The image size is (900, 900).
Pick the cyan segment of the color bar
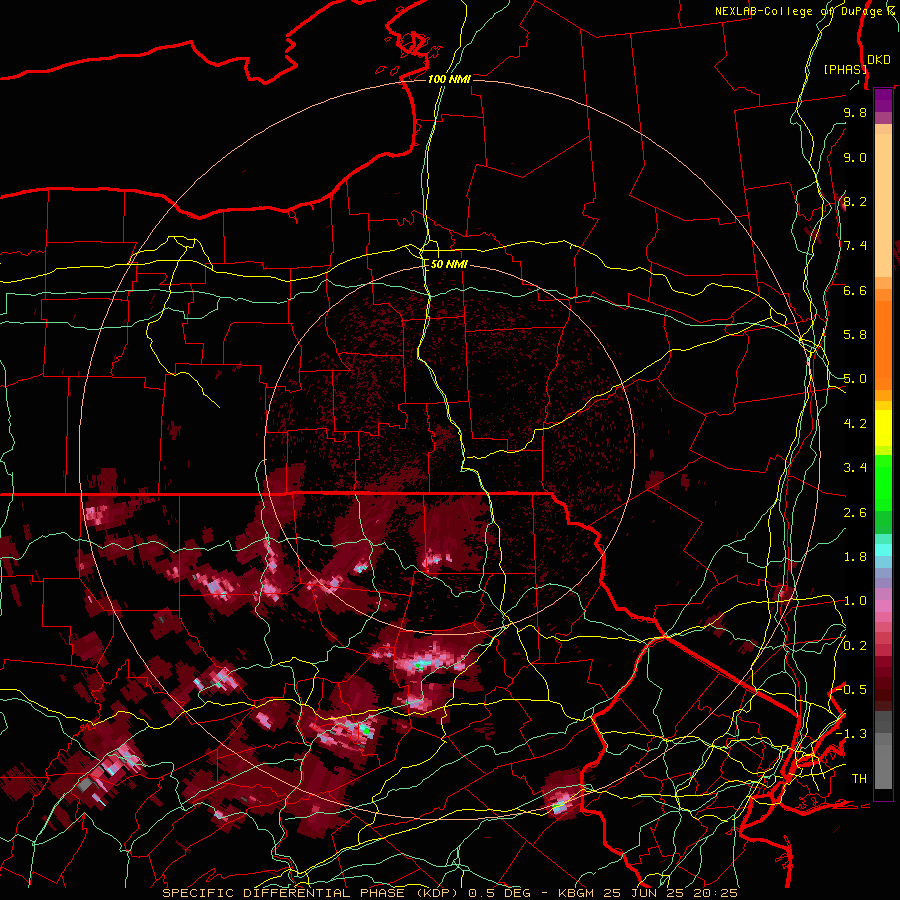click(883, 550)
